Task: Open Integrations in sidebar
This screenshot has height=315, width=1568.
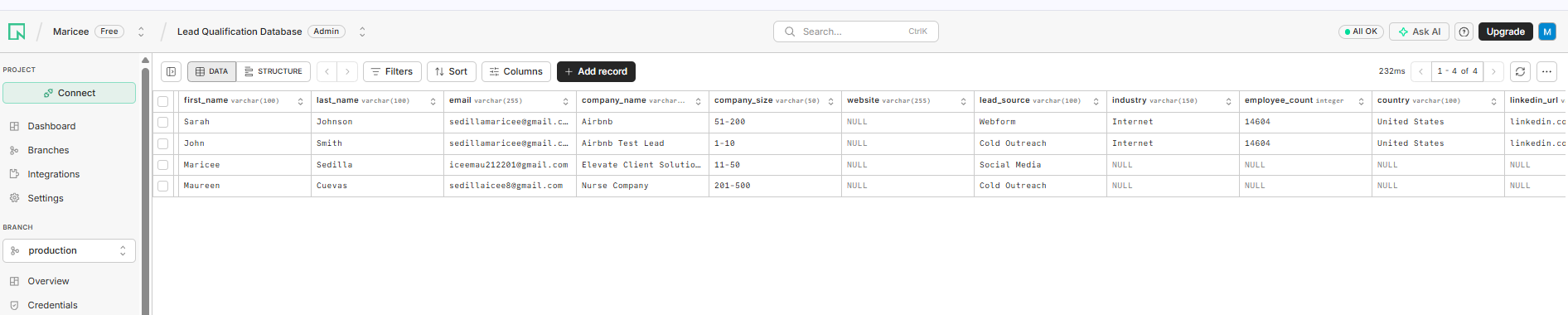Action: coord(53,174)
